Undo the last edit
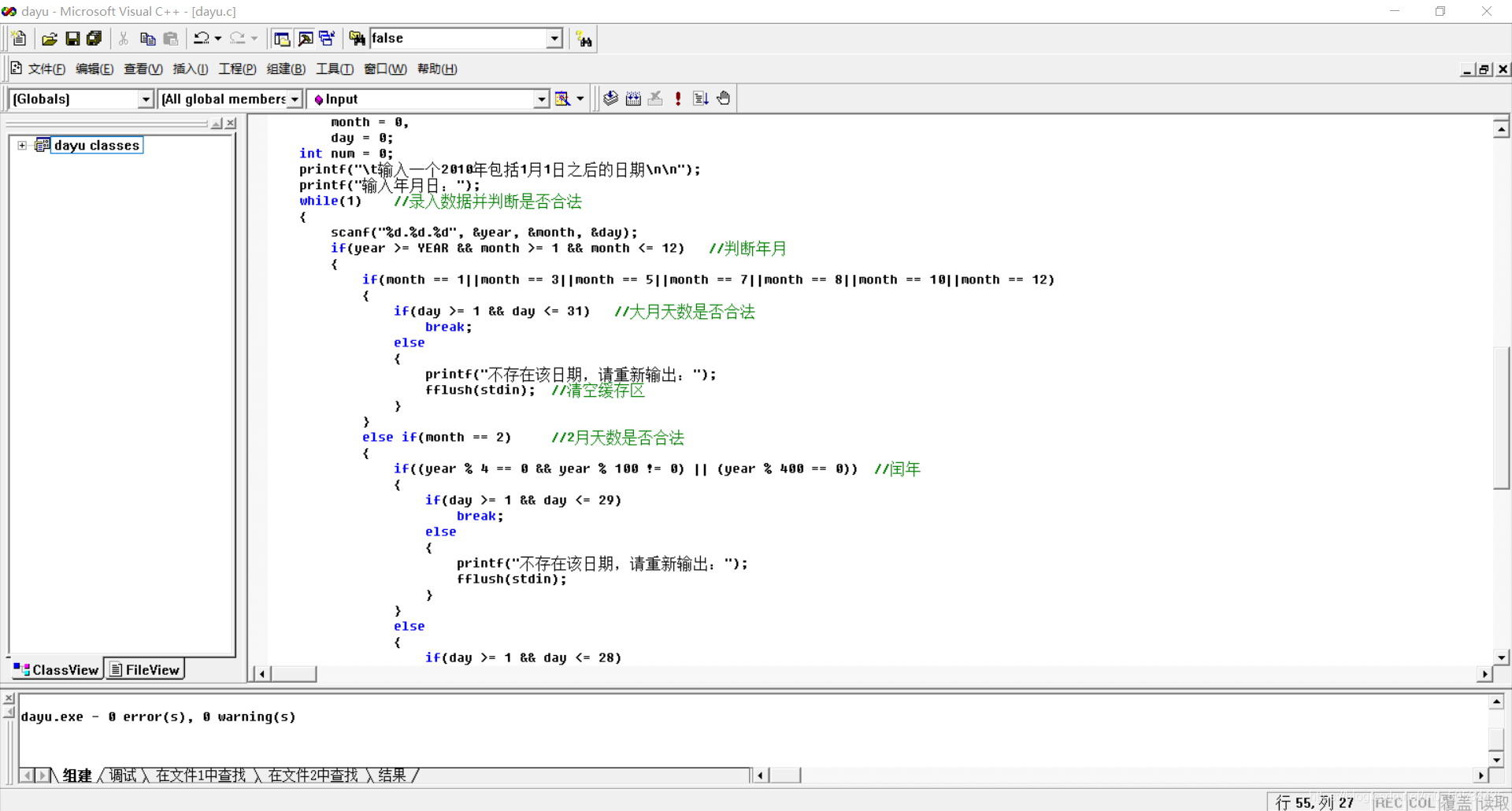The height and width of the screenshot is (811, 1512). [202, 39]
